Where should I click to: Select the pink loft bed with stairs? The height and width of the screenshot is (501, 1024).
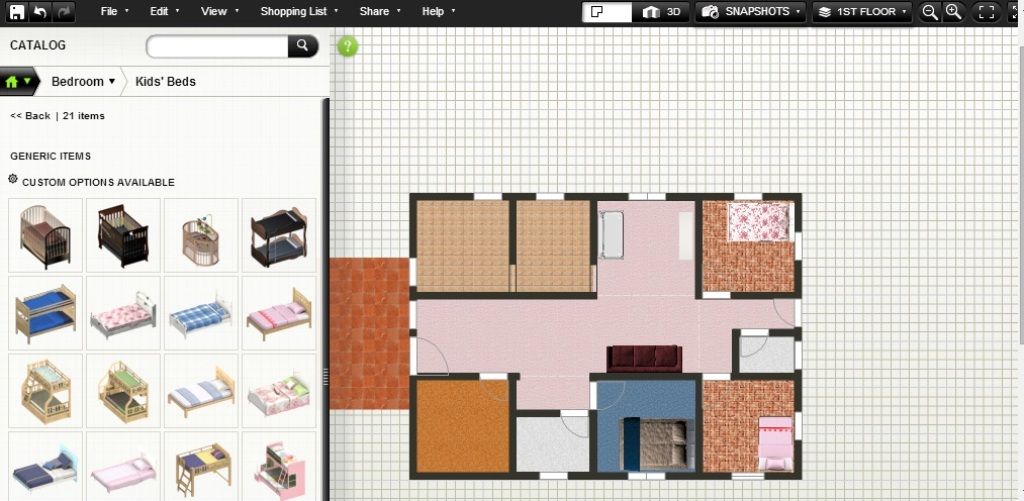[279, 466]
